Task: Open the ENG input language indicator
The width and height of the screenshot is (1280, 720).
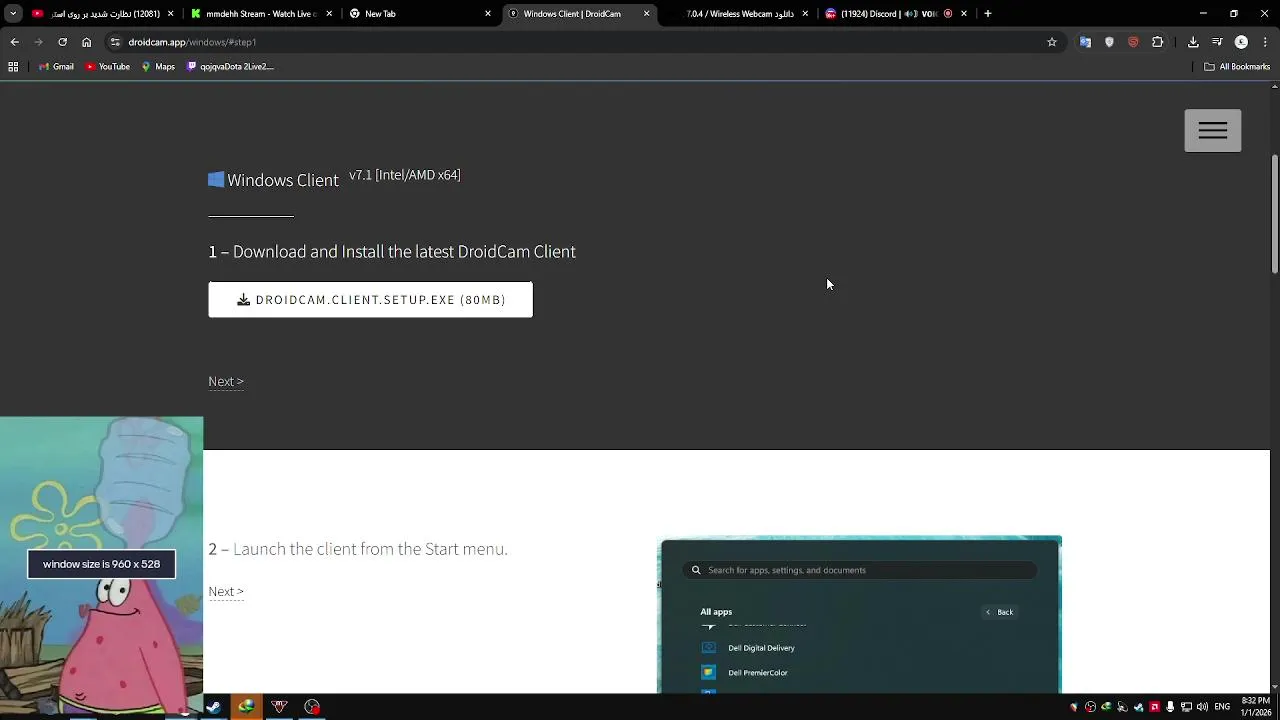Action: (1222, 707)
